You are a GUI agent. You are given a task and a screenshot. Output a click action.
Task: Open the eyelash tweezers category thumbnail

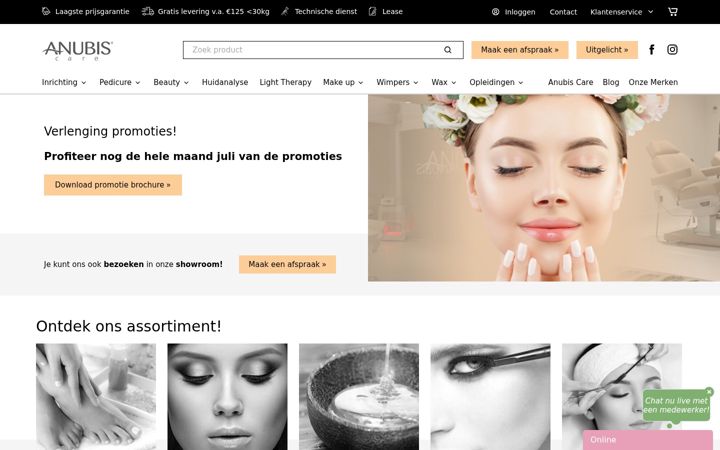coord(490,397)
